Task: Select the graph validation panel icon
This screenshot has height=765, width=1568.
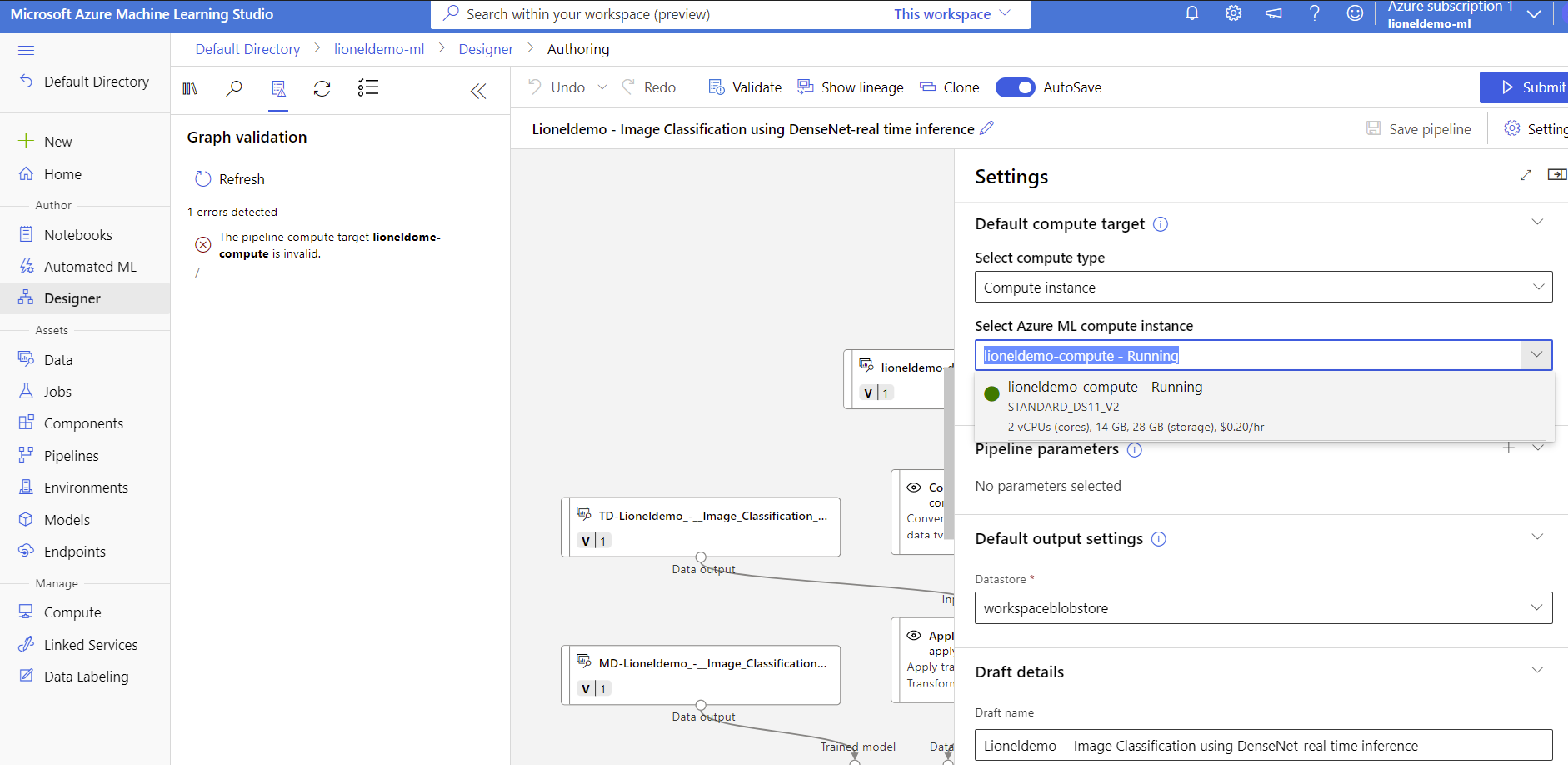Action: pyautogui.click(x=278, y=88)
